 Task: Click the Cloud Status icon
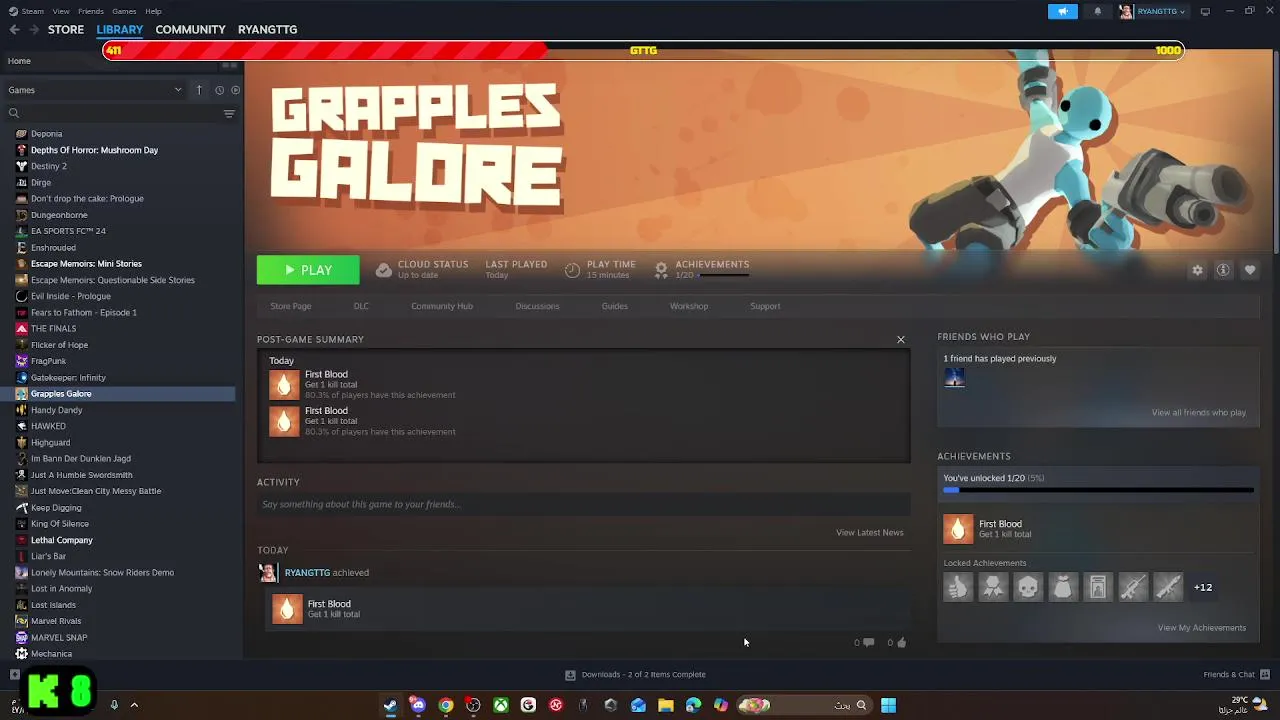pyautogui.click(x=383, y=270)
